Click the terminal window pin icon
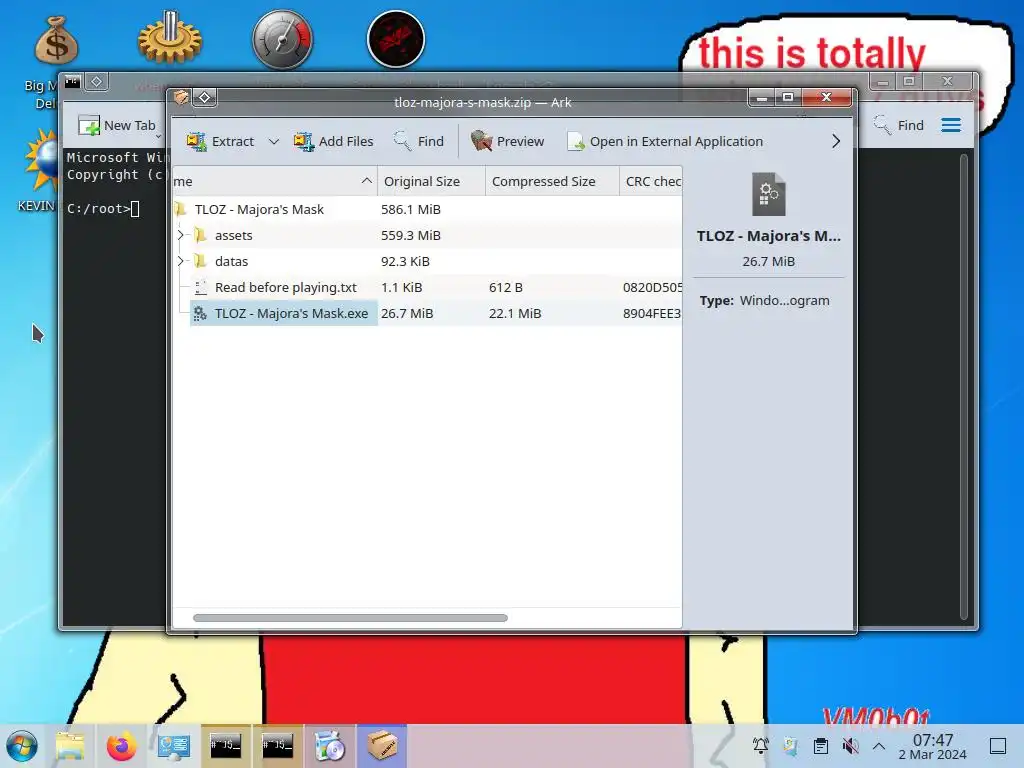This screenshot has height=768, width=1024. [96, 82]
